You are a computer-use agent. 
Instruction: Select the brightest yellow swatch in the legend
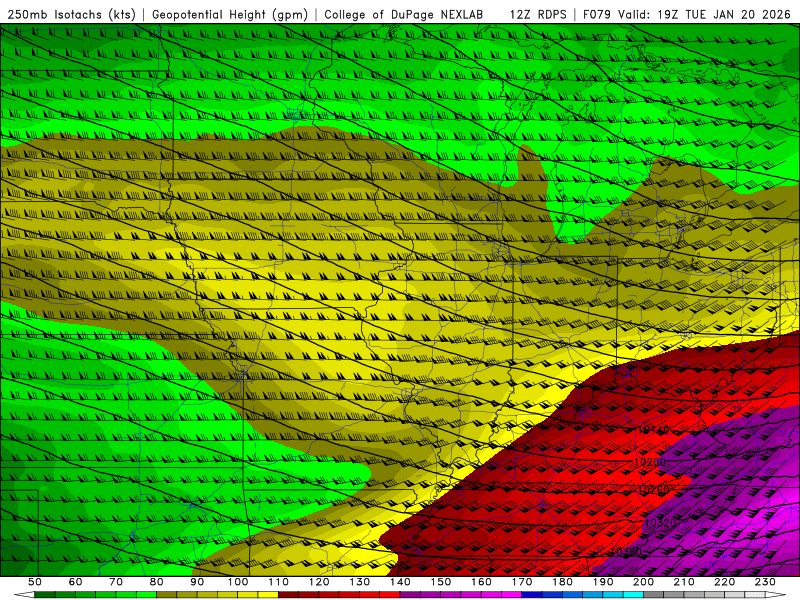268,595
